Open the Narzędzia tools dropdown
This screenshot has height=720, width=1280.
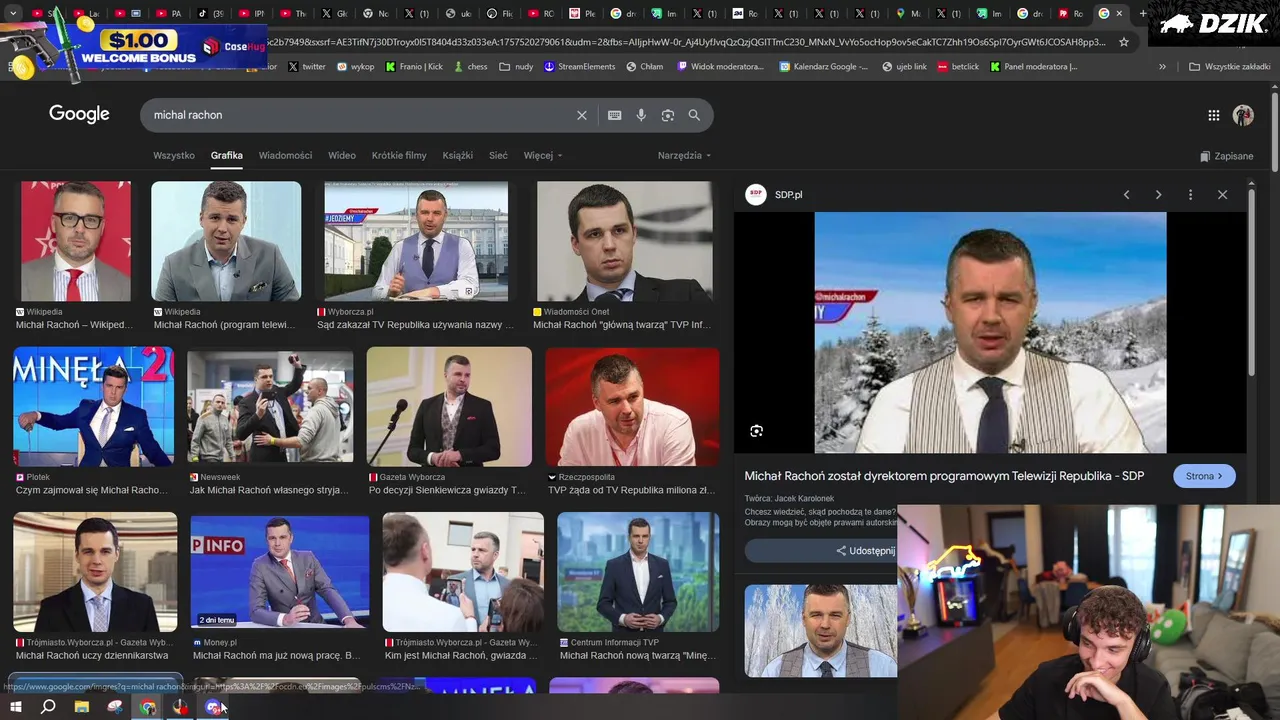tap(685, 156)
